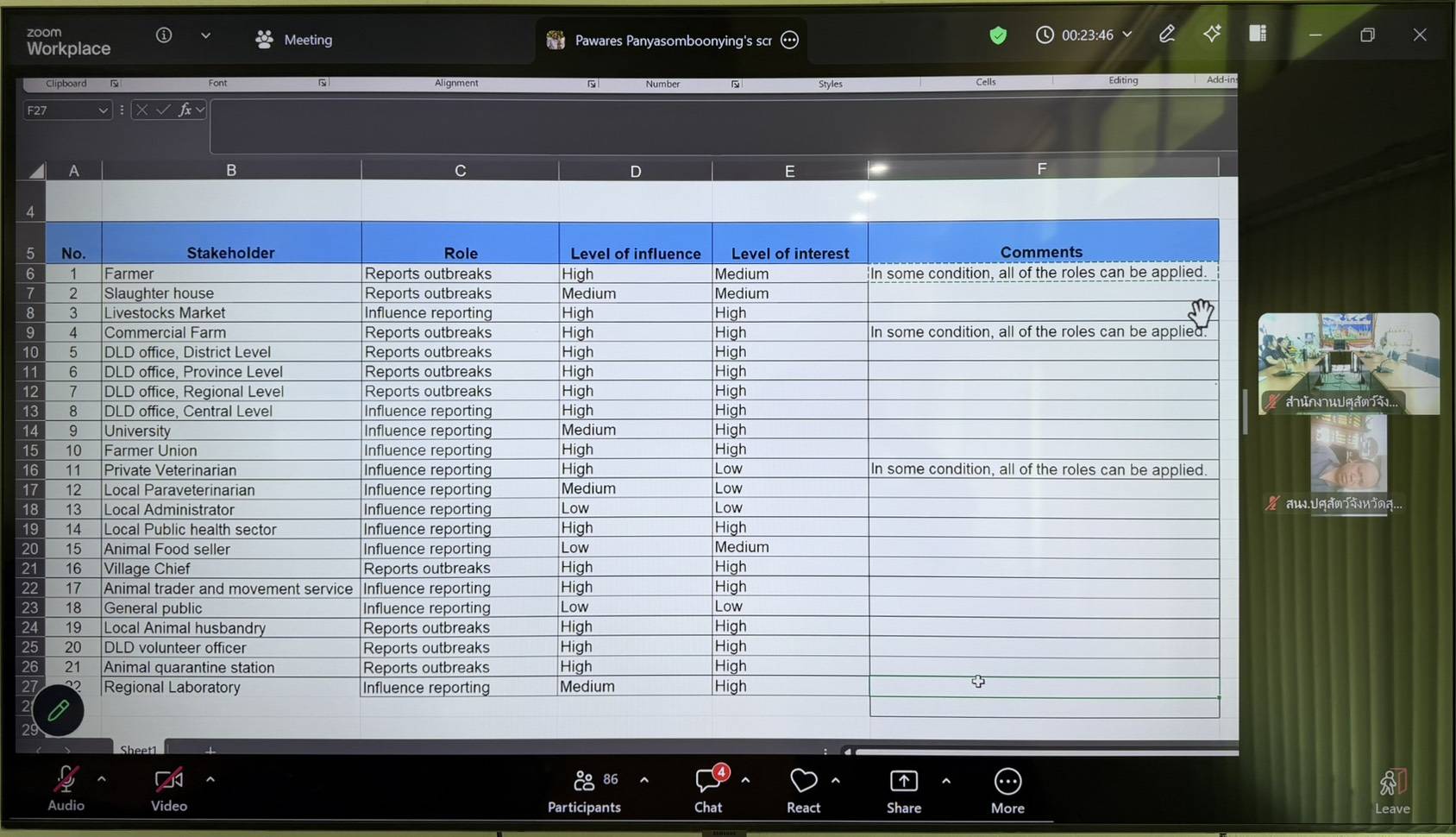
Task: Click the React heart icon
Action: pos(803,781)
